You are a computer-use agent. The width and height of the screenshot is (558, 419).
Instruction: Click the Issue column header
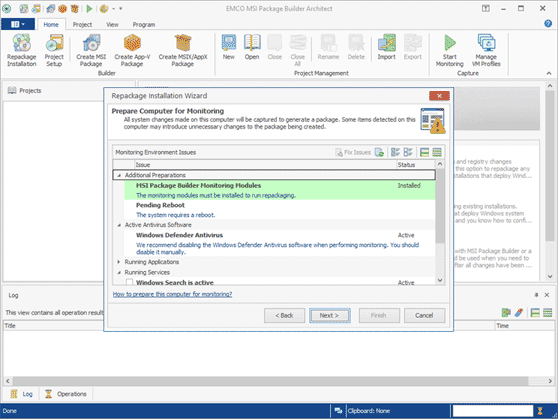coord(265,165)
